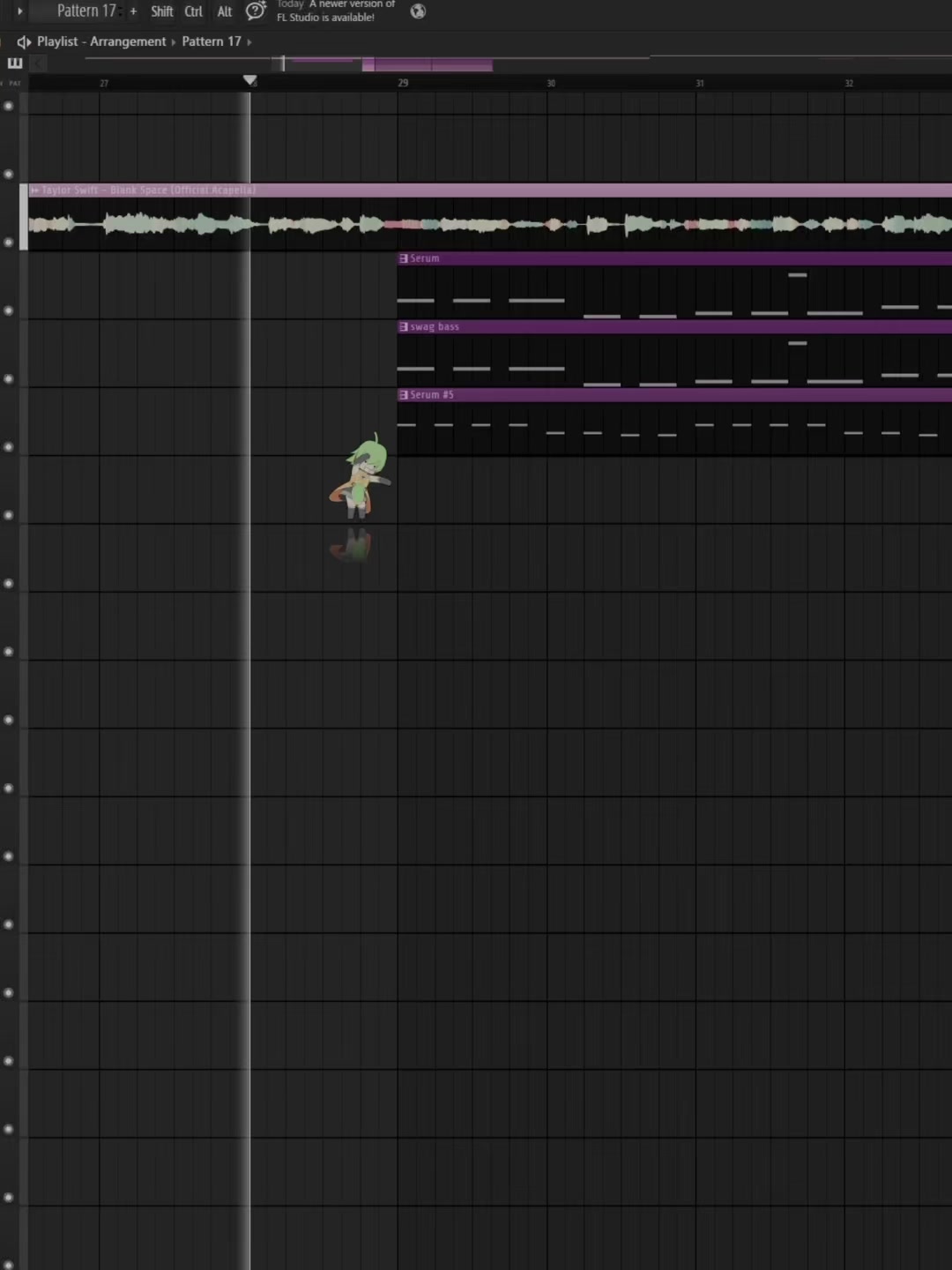Click the Alt modifier button
The image size is (952, 1270).
point(225,11)
